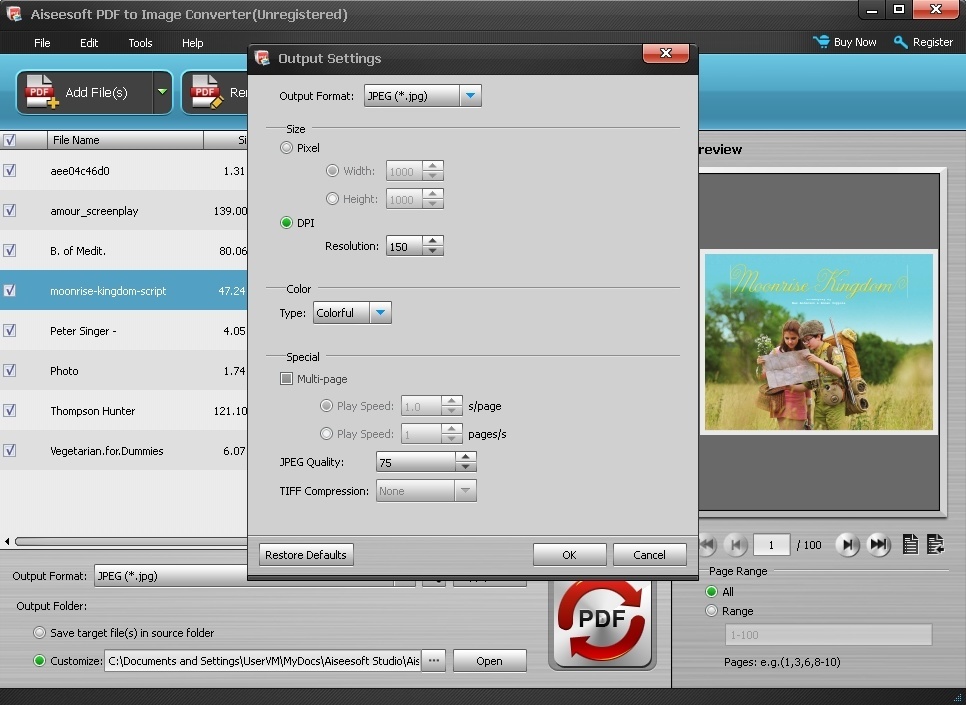Image resolution: width=966 pixels, height=705 pixels.
Task: Select the DPI radio button
Action: pyautogui.click(x=286, y=222)
